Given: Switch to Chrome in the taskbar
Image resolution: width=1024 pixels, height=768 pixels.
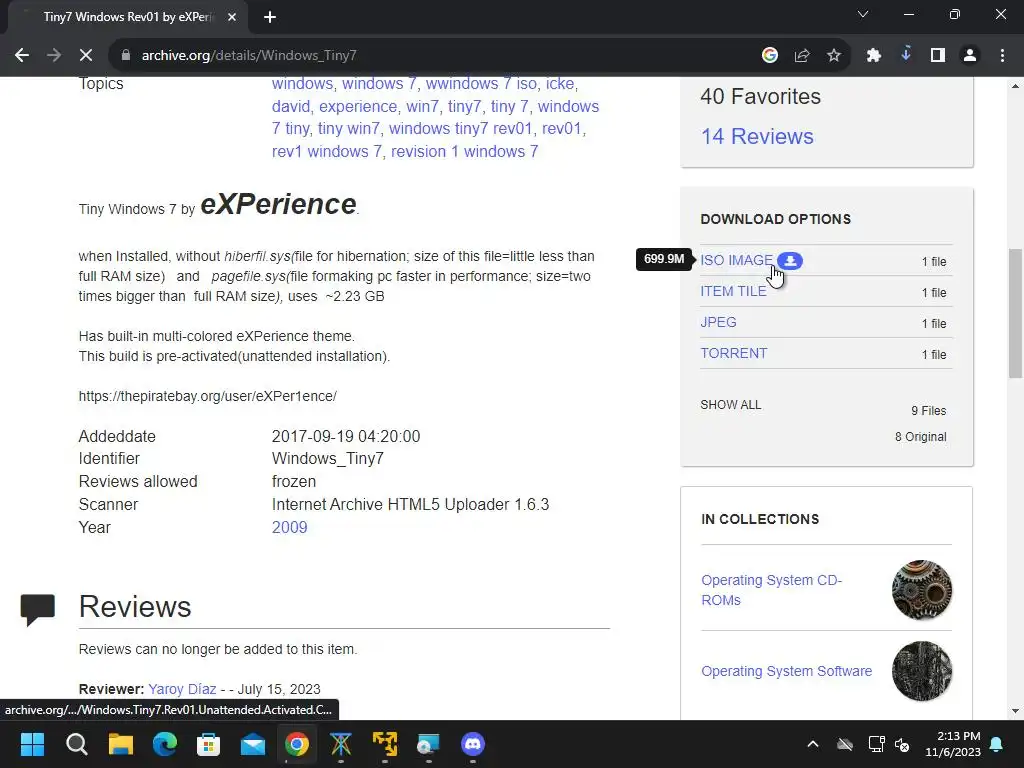Looking at the screenshot, I should 296,744.
